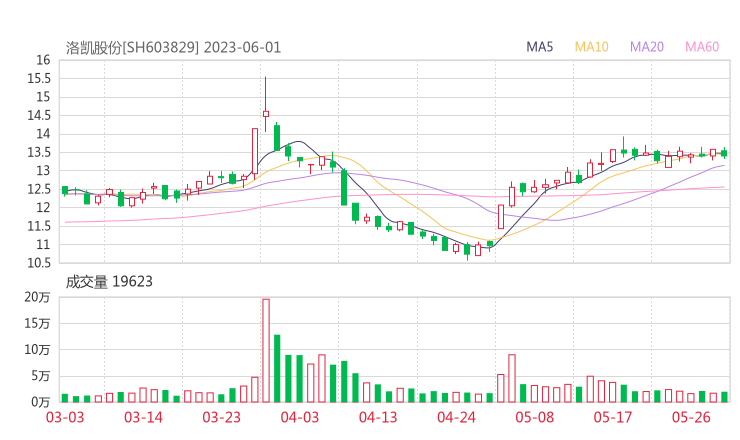740x440 pixels.
Task: Click the 15.5 price axis label
Action: (x=39, y=78)
